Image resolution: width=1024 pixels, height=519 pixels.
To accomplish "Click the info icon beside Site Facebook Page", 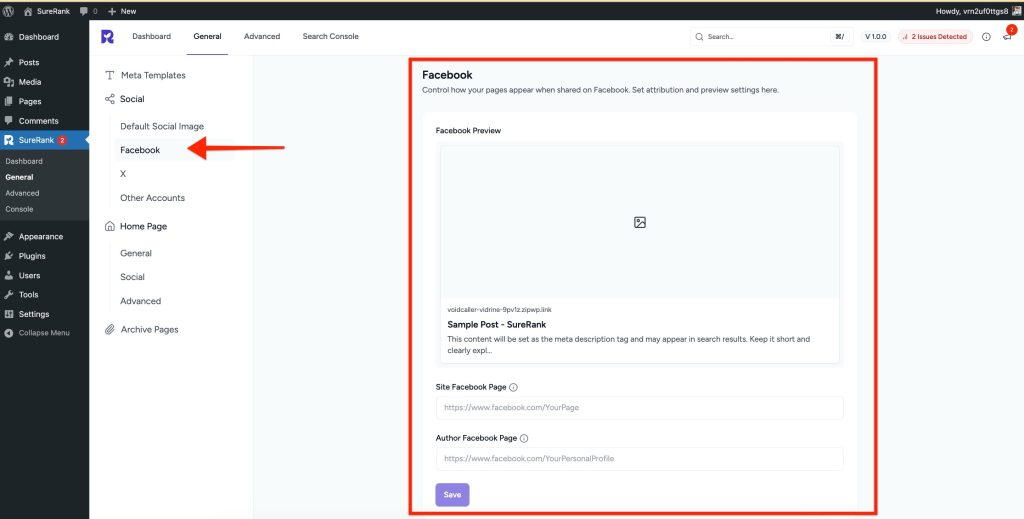I will [x=513, y=387].
